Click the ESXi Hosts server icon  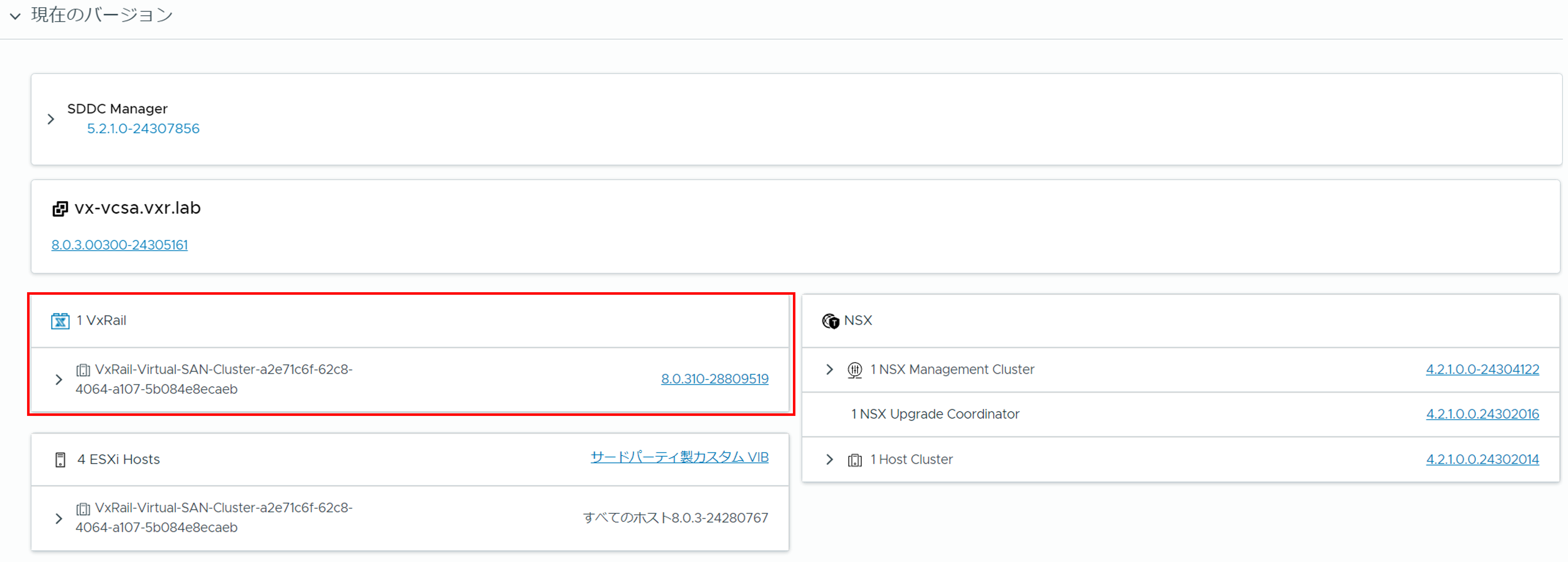pyautogui.click(x=60, y=460)
